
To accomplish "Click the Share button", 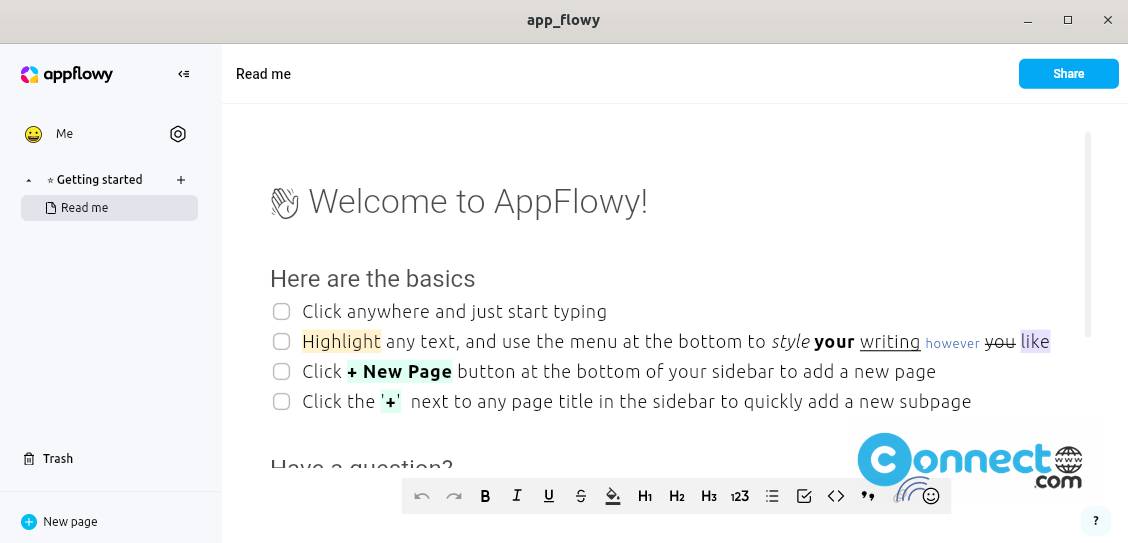I will (1068, 74).
